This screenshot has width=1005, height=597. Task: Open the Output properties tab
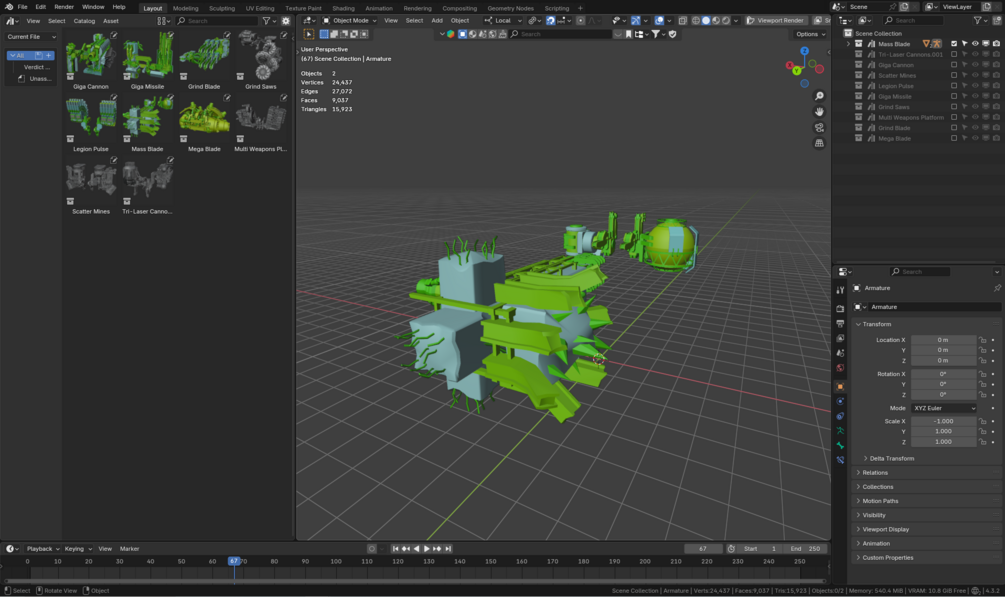pyautogui.click(x=840, y=323)
